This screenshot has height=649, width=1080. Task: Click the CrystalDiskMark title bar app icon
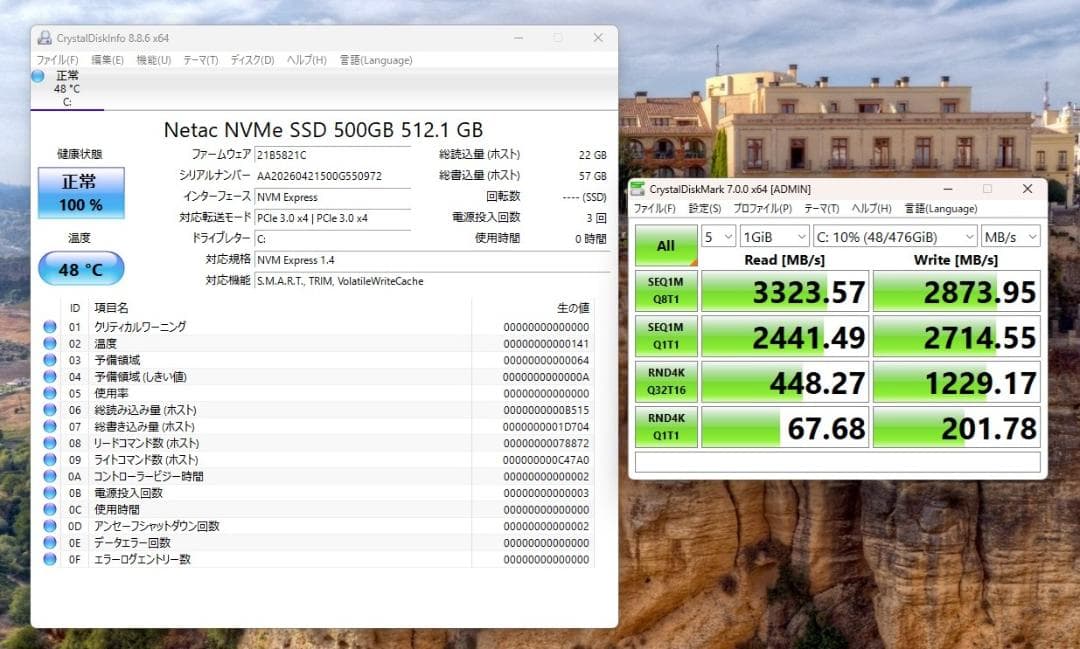638,189
